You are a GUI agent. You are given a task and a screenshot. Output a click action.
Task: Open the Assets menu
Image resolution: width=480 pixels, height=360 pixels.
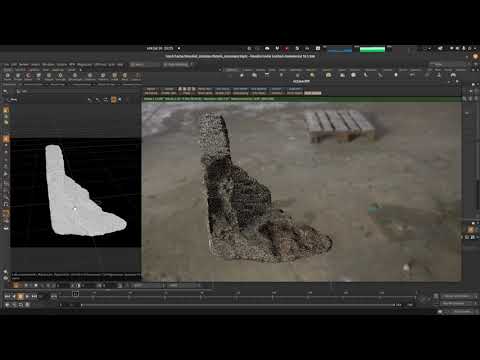(x=35, y=65)
